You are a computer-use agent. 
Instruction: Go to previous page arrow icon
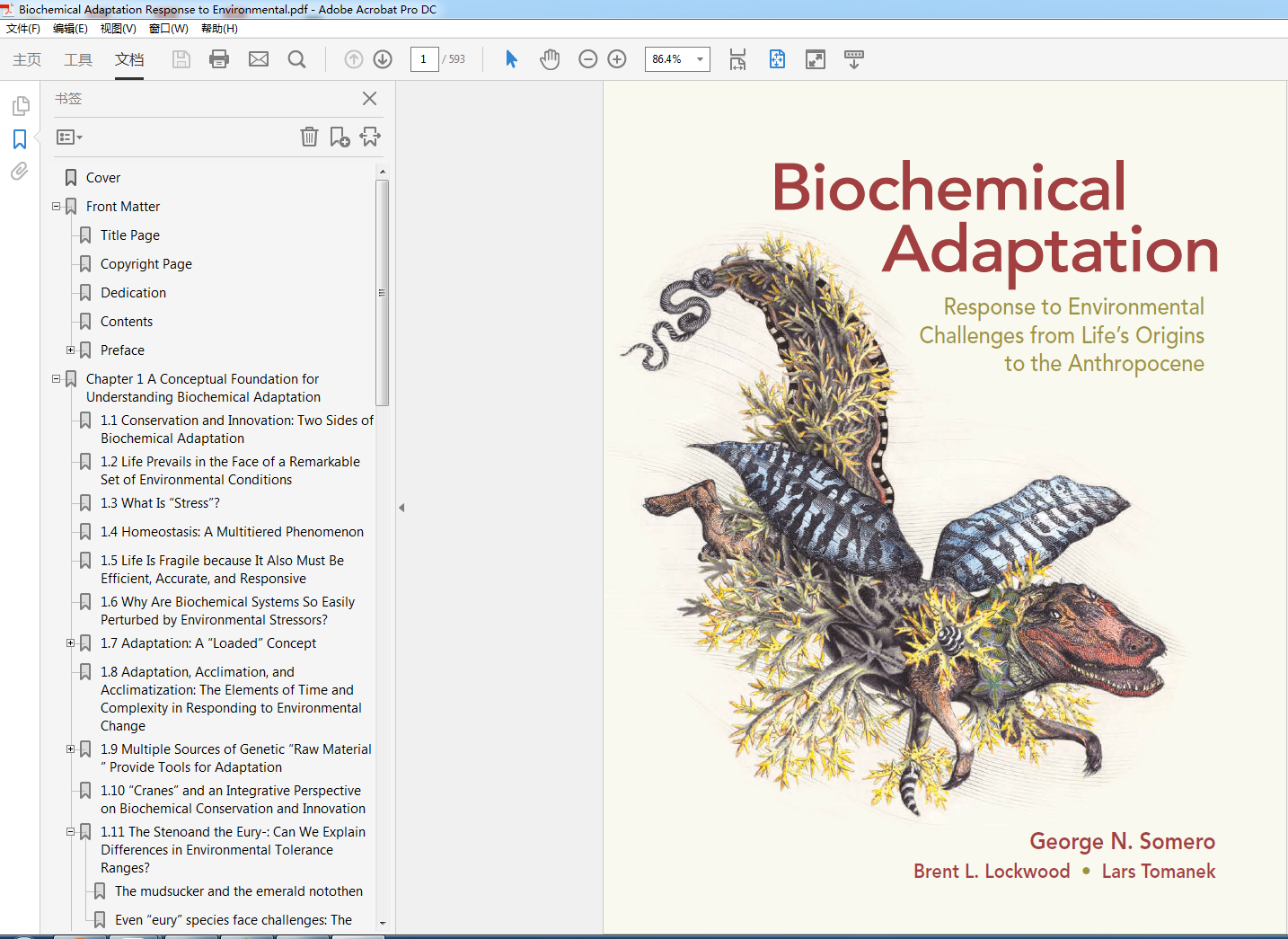click(354, 59)
